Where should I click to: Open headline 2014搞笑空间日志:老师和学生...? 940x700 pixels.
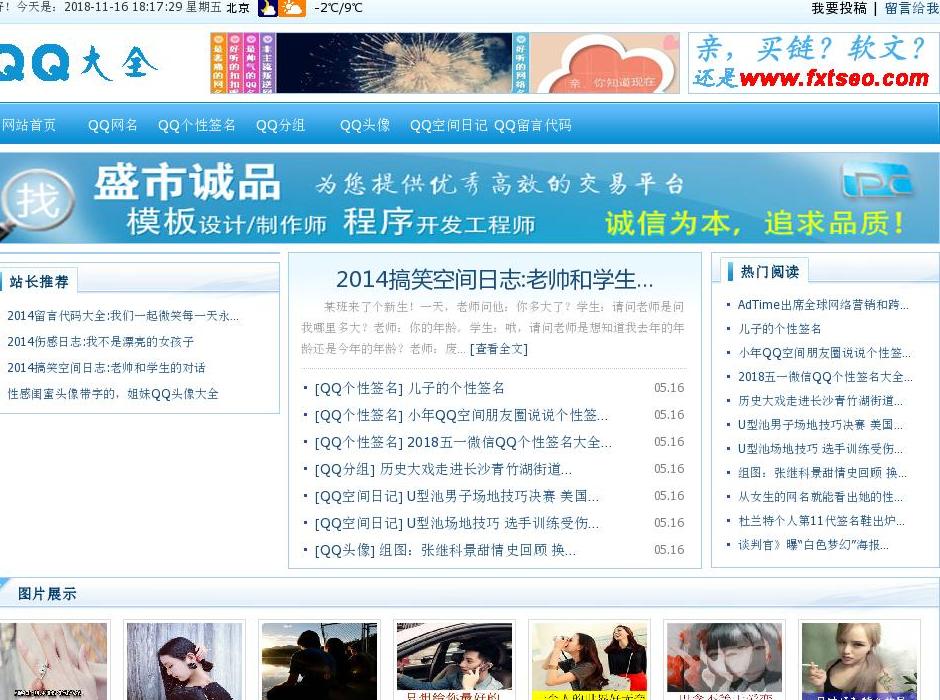pyautogui.click(x=494, y=279)
